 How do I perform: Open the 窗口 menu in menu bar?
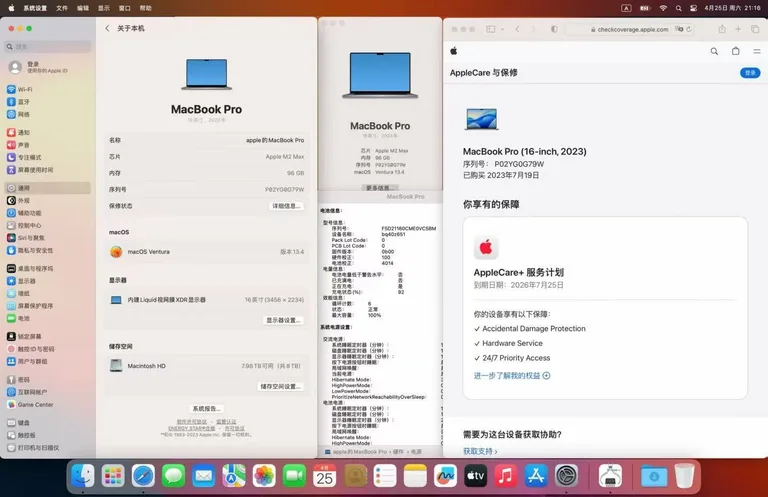coord(125,7)
